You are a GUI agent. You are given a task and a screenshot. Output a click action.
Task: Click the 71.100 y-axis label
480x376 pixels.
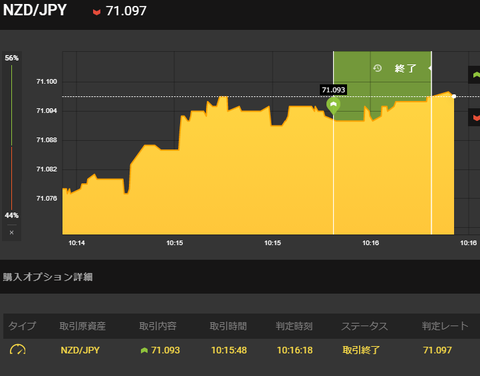click(x=47, y=82)
